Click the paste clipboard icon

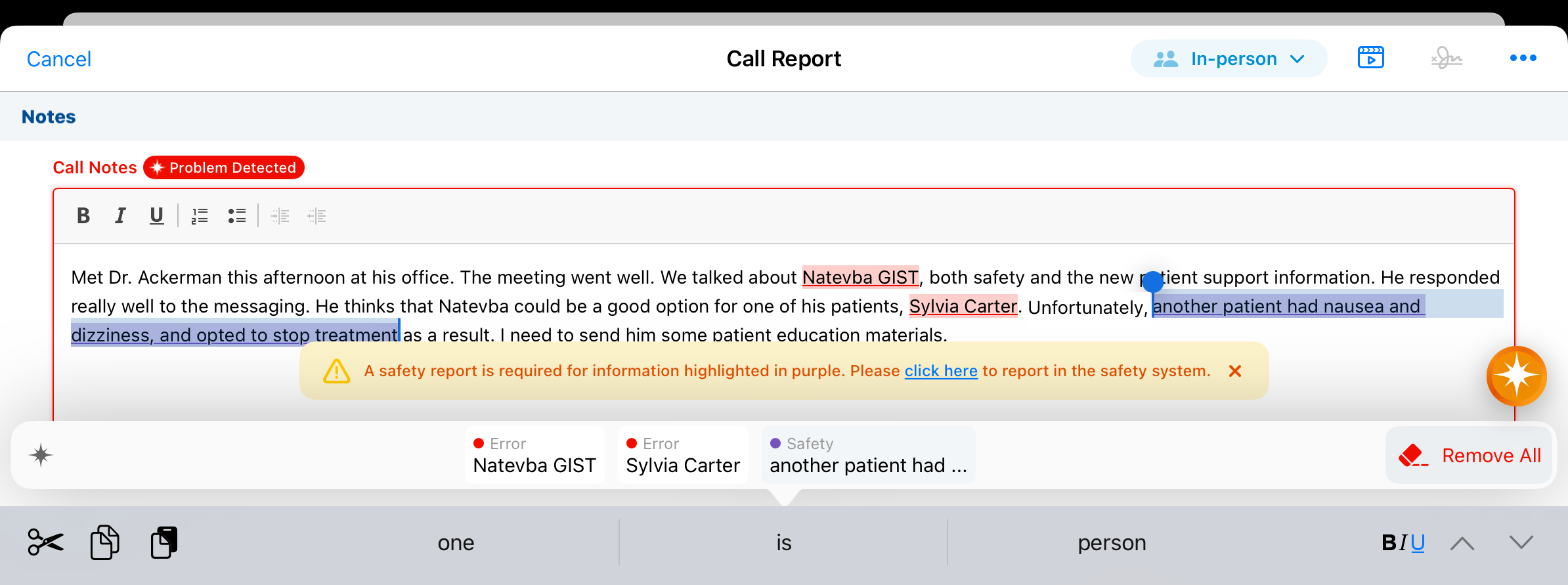click(x=164, y=542)
